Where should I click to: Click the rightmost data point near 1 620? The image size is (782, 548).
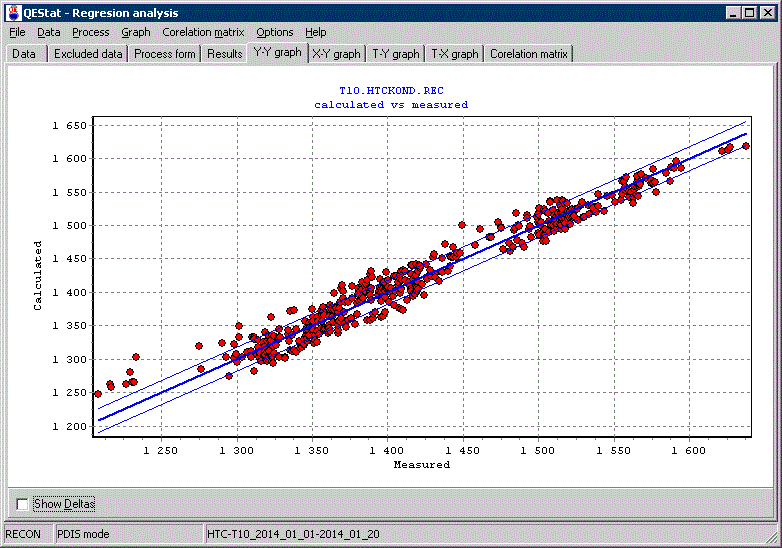point(746,146)
